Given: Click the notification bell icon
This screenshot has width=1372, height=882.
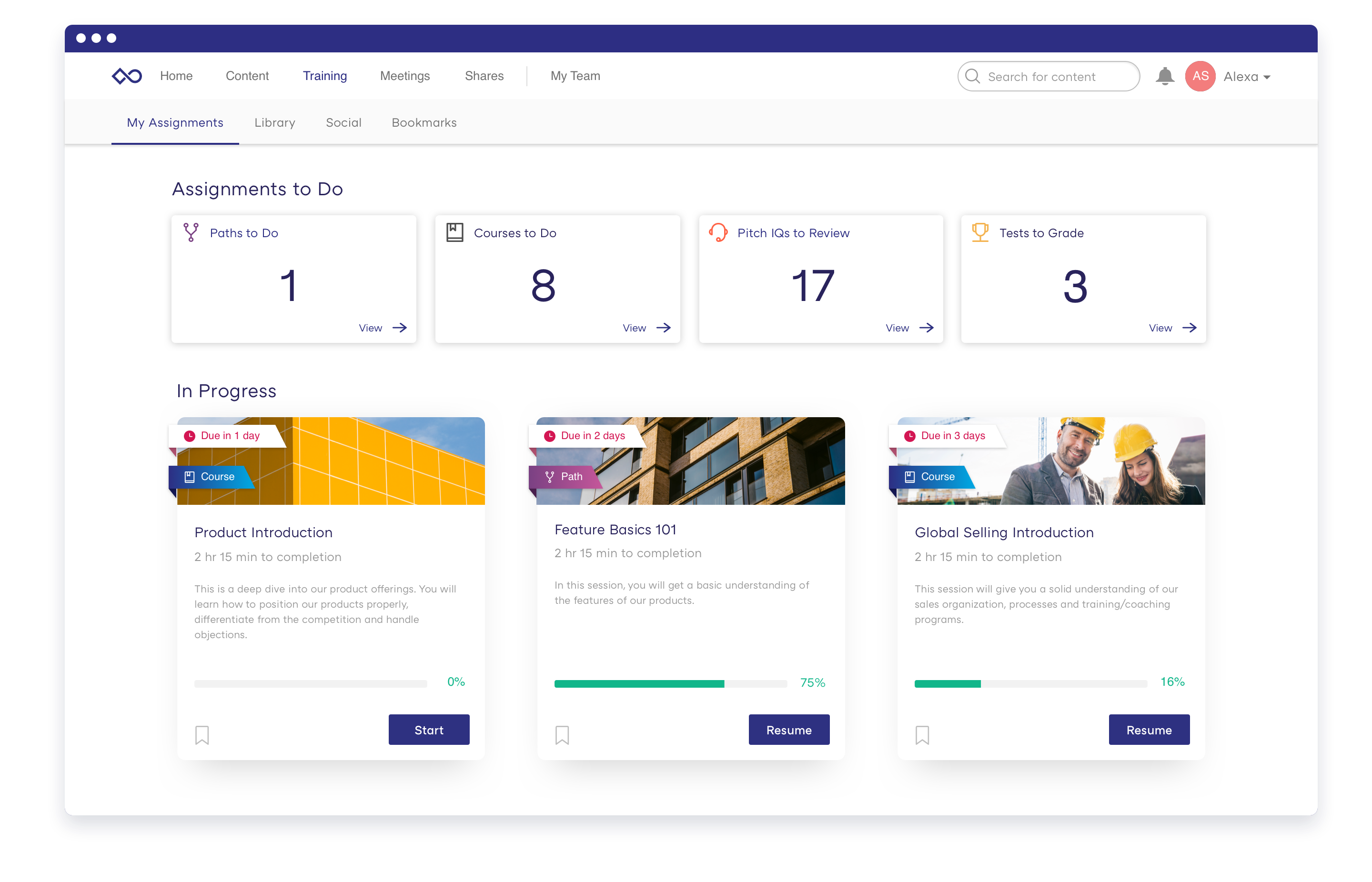Looking at the screenshot, I should [x=1162, y=76].
